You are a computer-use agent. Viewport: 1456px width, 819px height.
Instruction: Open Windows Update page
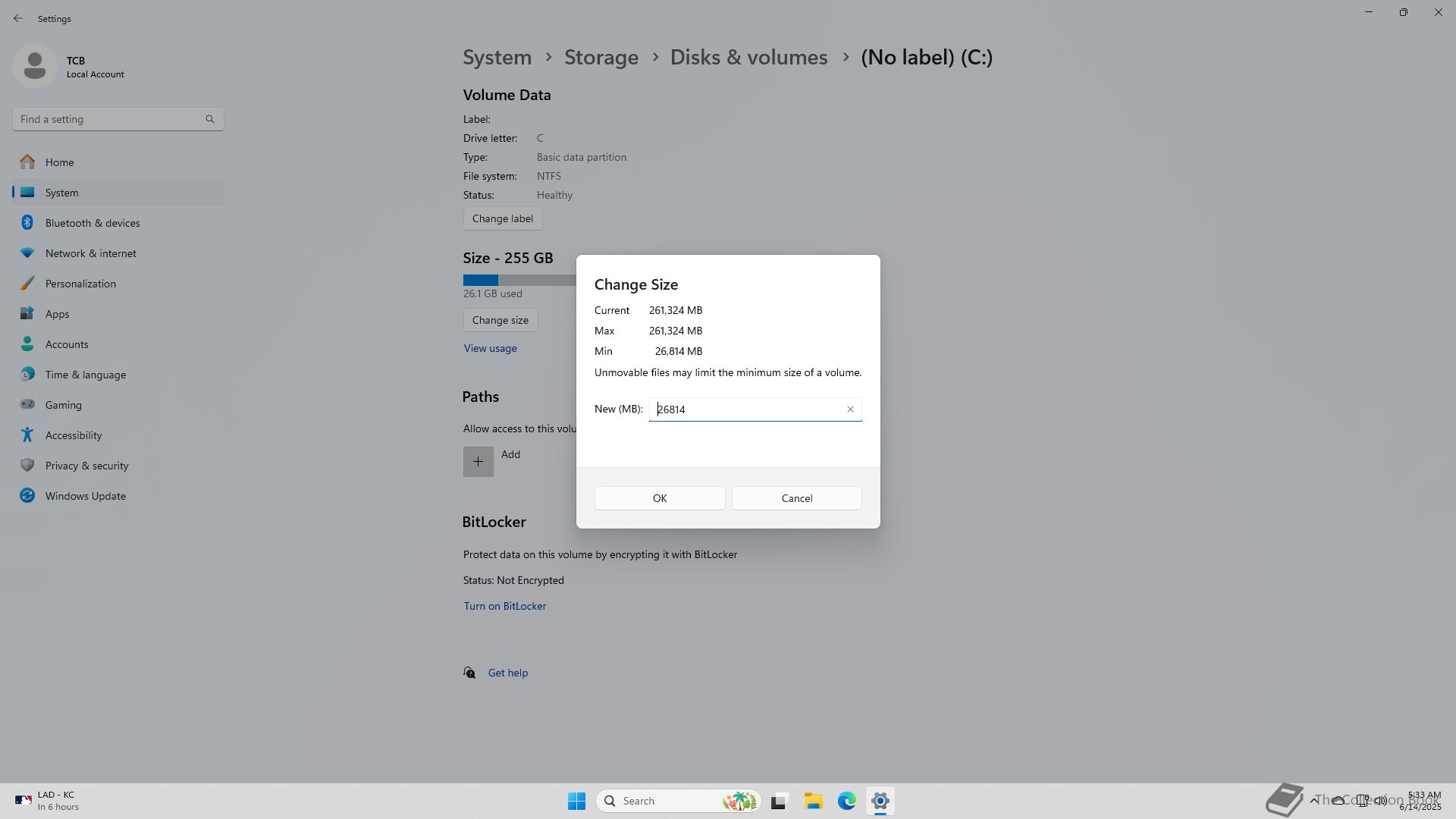(x=85, y=496)
